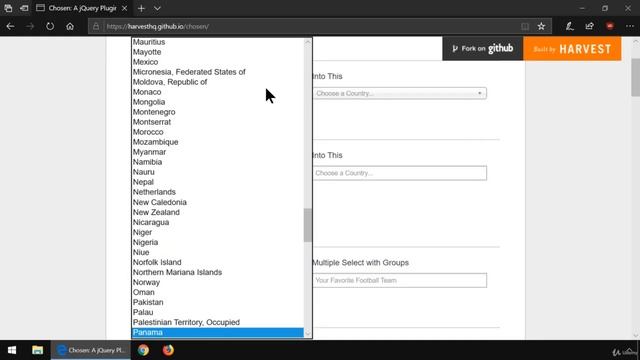This screenshot has height=360, width=640.
Task: Open the Windows Start menu
Action: (x=12, y=350)
